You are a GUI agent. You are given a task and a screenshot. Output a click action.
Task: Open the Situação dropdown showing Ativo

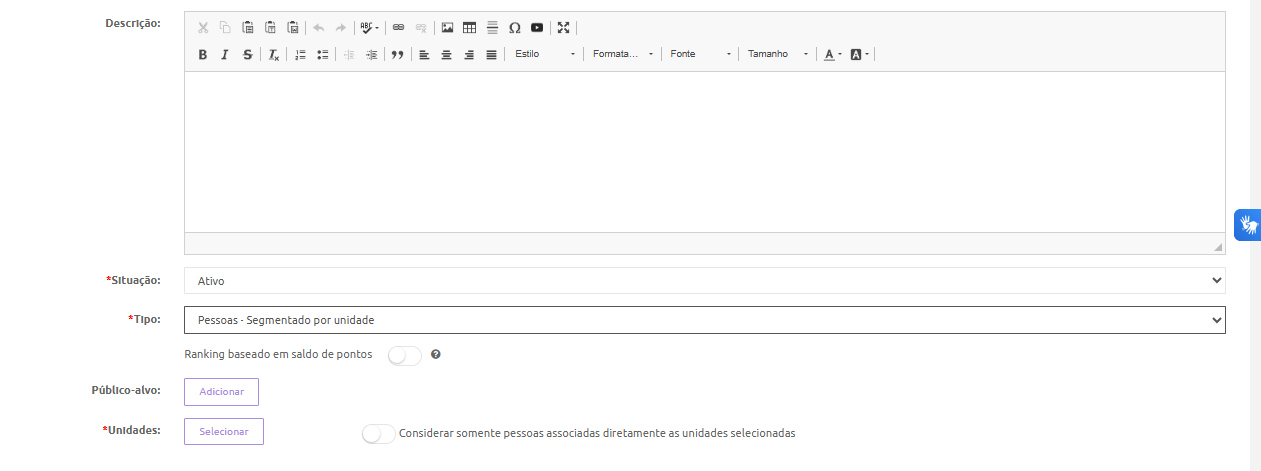tap(704, 281)
